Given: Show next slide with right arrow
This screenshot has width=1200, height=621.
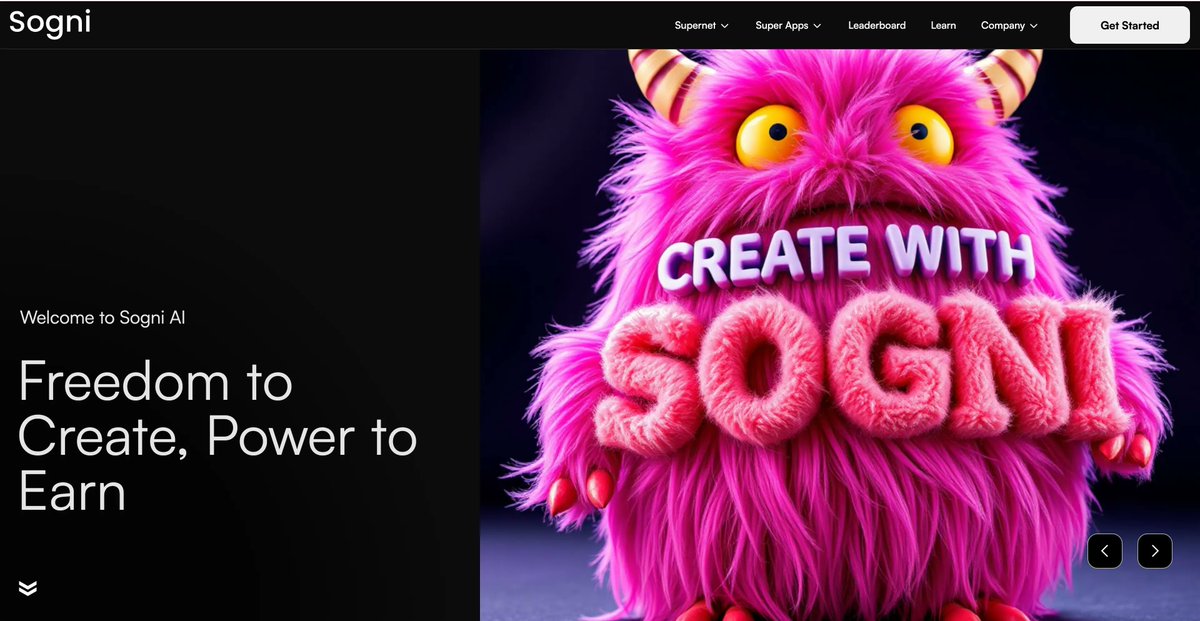Looking at the screenshot, I should tap(1155, 551).
